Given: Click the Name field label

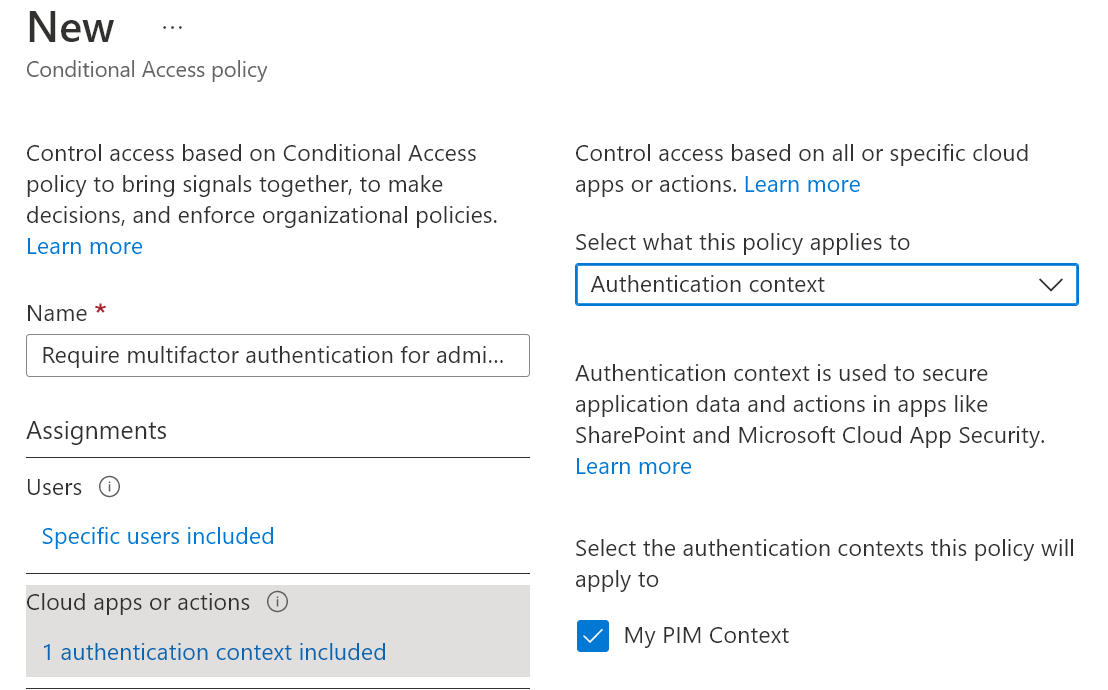Looking at the screenshot, I should click(x=57, y=314).
